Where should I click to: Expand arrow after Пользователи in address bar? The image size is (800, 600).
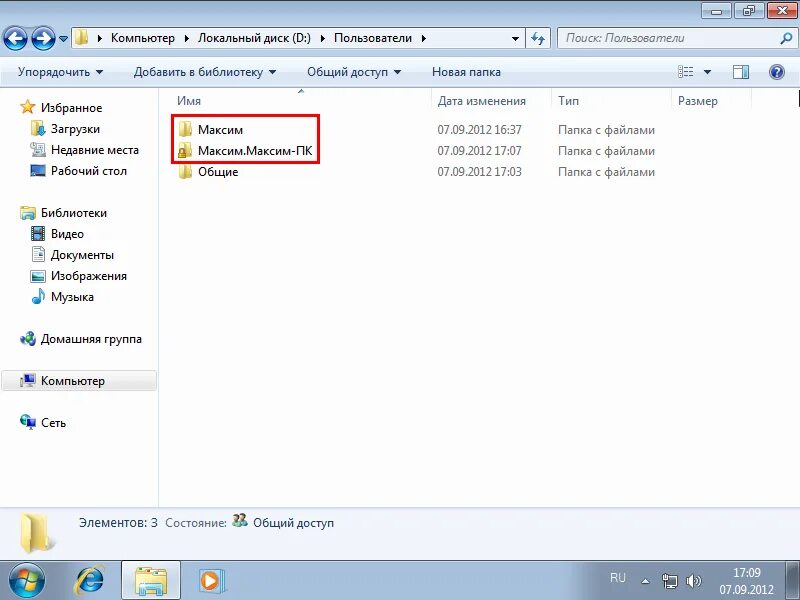(x=423, y=38)
